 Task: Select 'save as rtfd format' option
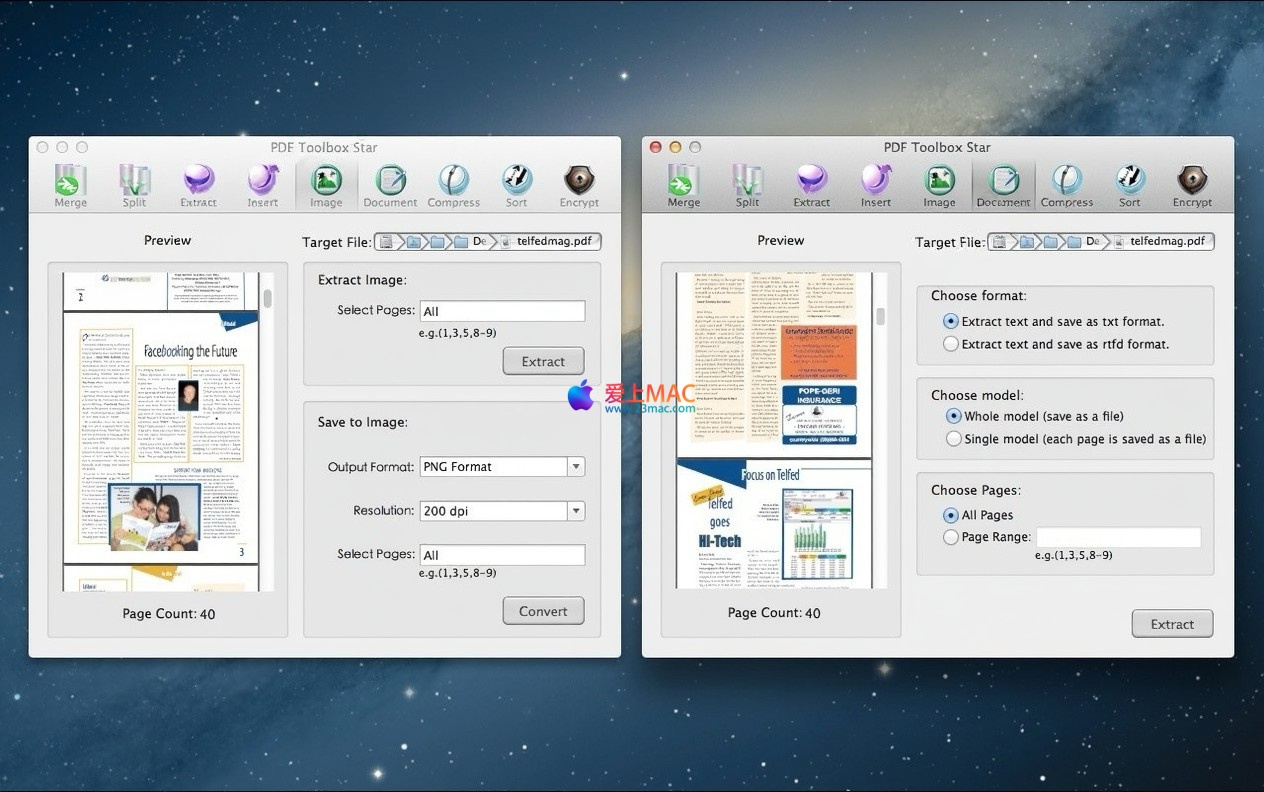pos(951,344)
